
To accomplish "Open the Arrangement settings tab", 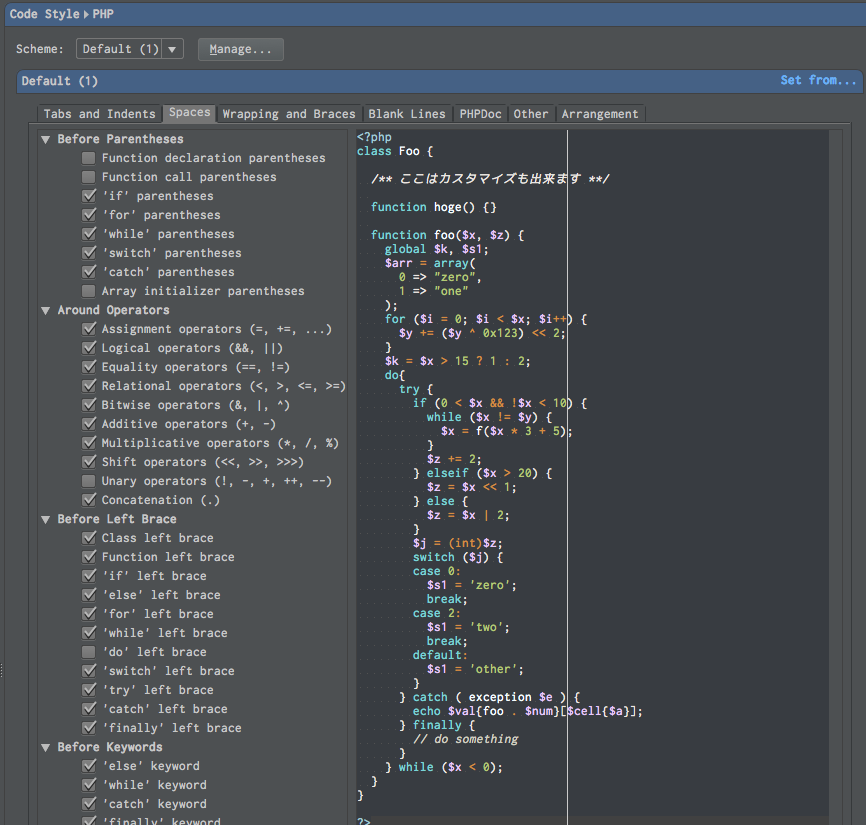I will 600,114.
